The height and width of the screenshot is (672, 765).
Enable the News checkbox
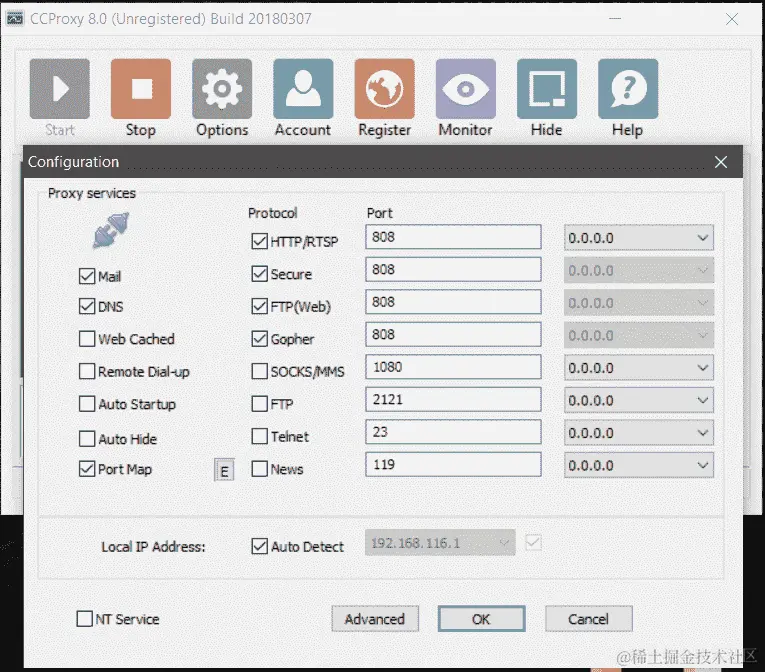point(260,469)
